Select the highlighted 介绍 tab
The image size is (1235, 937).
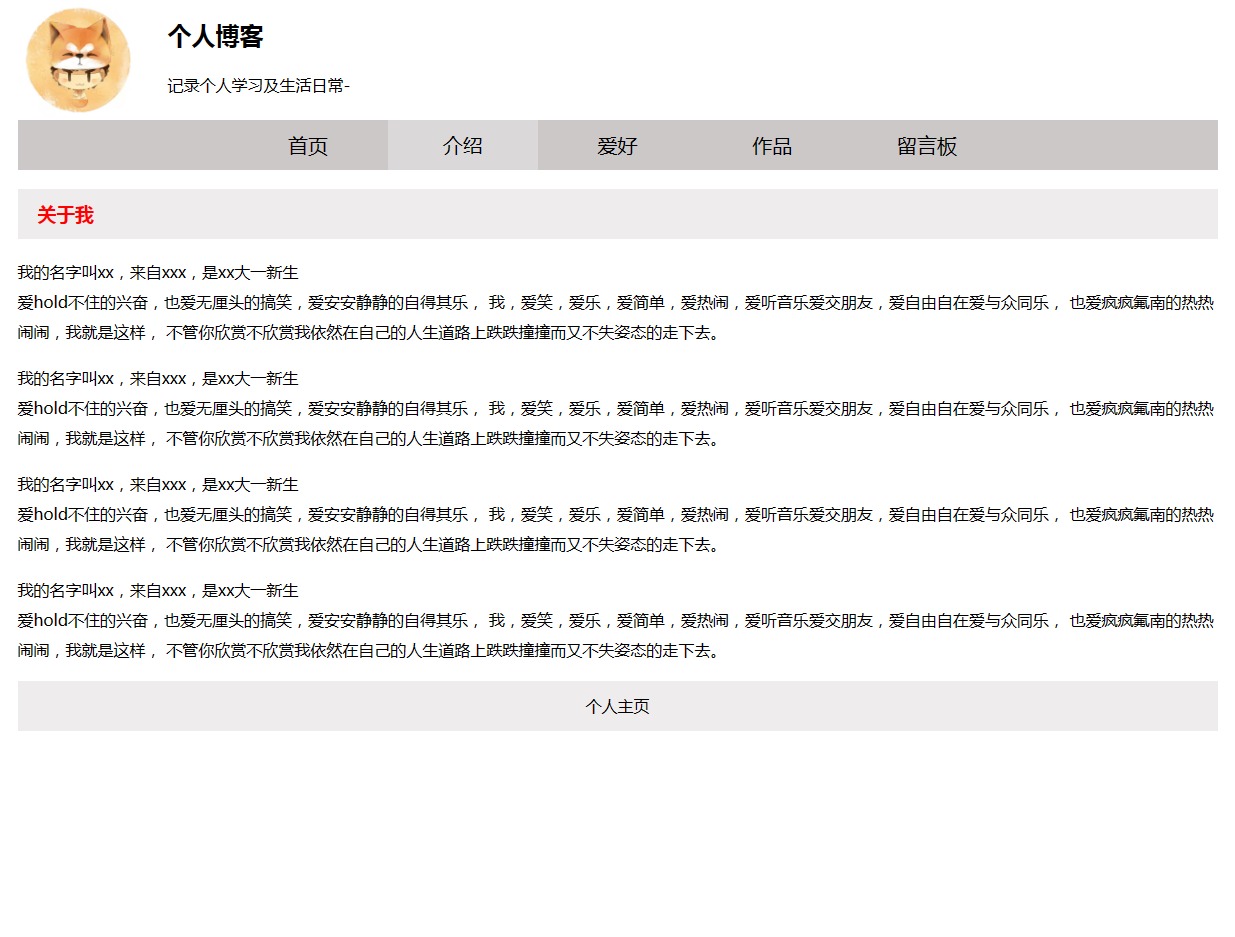pyautogui.click(x=463, y=146)
